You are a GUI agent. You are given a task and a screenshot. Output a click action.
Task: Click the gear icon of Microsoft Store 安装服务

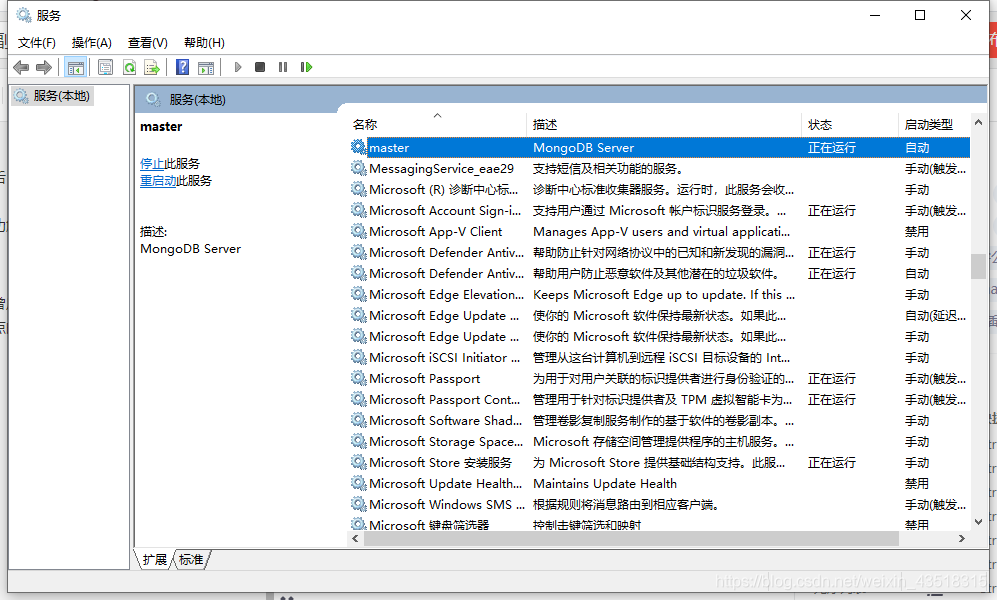click(x=359, y=461)
